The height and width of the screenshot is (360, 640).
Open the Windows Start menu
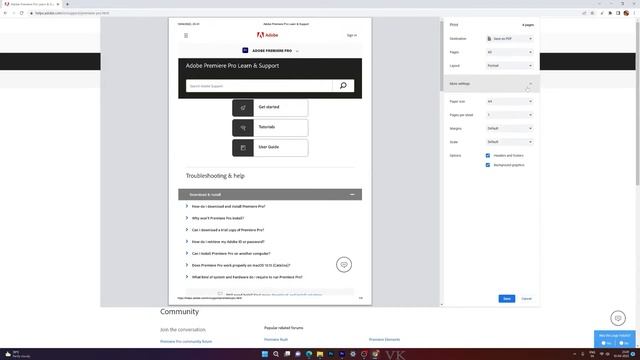pyautogui.click(x=265, y=354)
